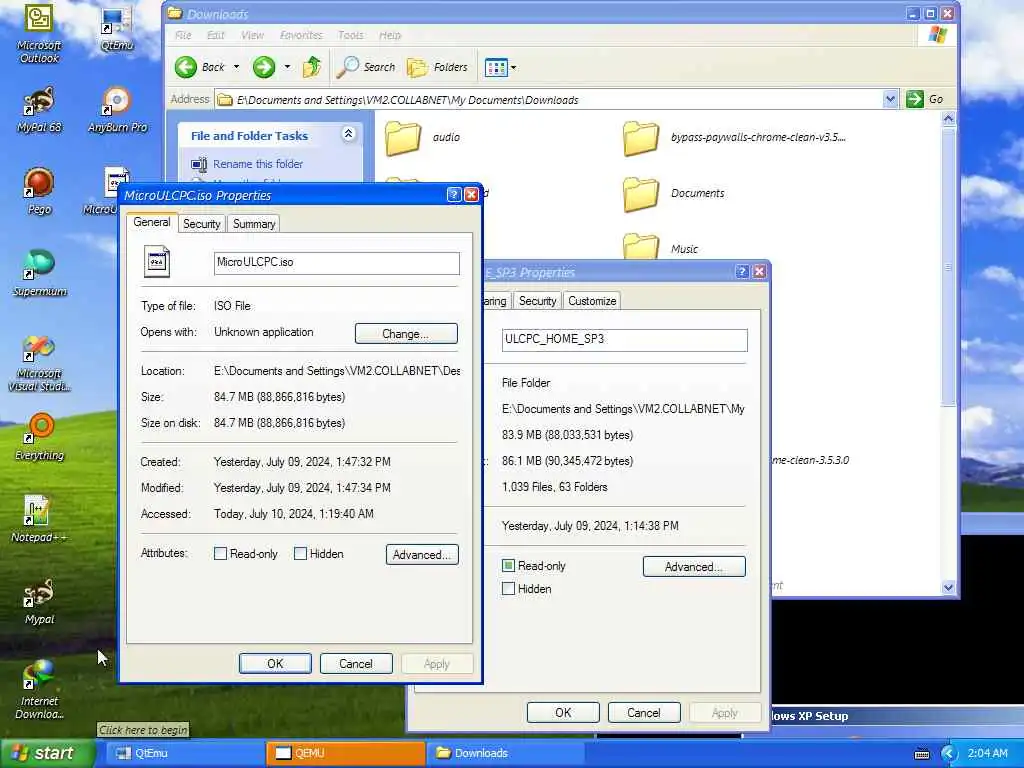
Task: Click the green Forward arrow icon
Action: (264, 67)
